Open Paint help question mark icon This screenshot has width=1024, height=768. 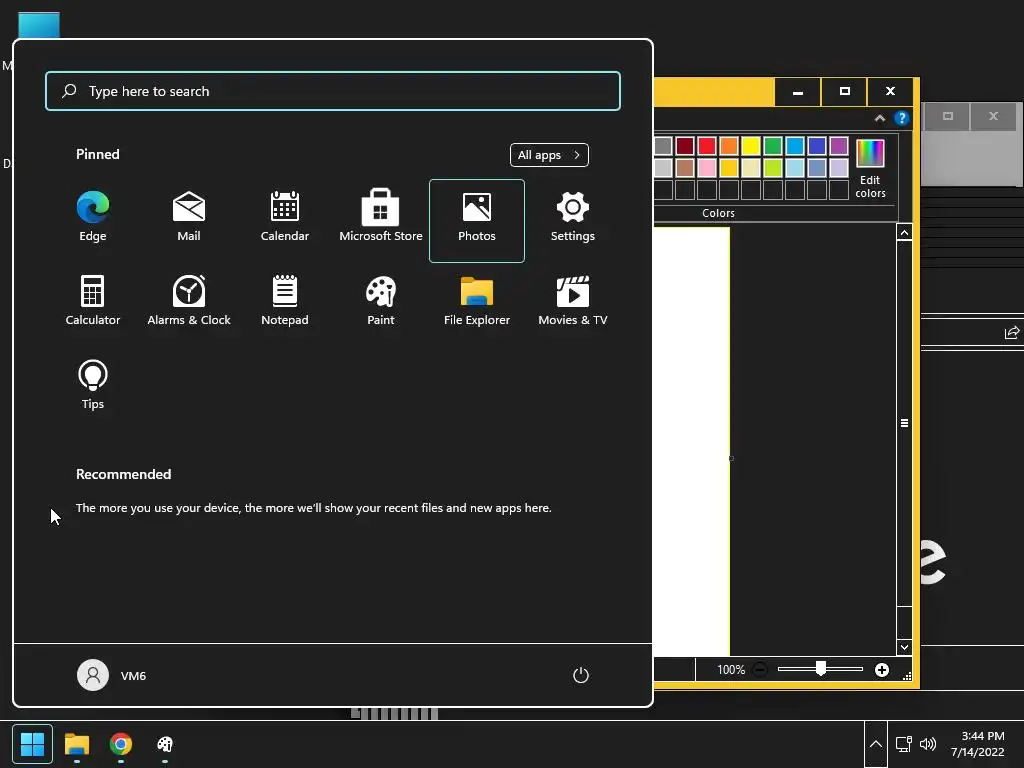pos(902,118)
